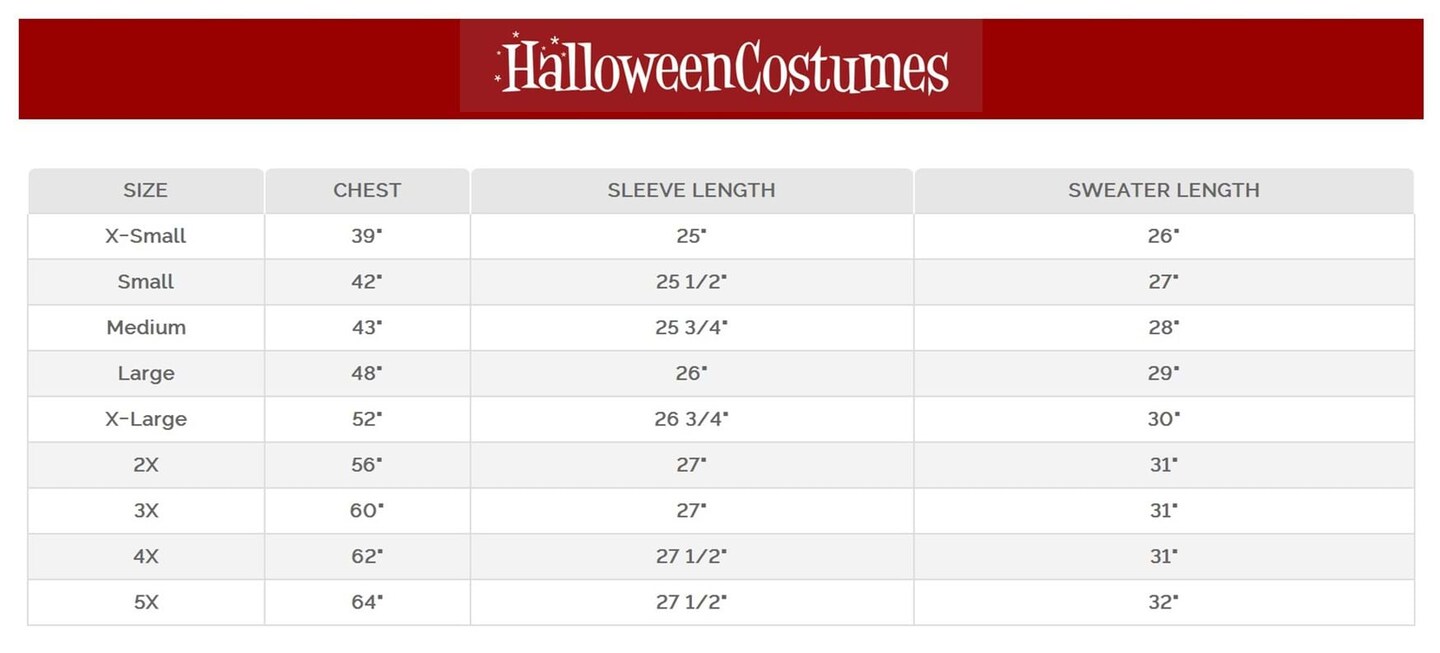Click the SLEEVE LENGTH column header
The height and width of the screenshot is (653, 1440).
click(x=691, y=190)
